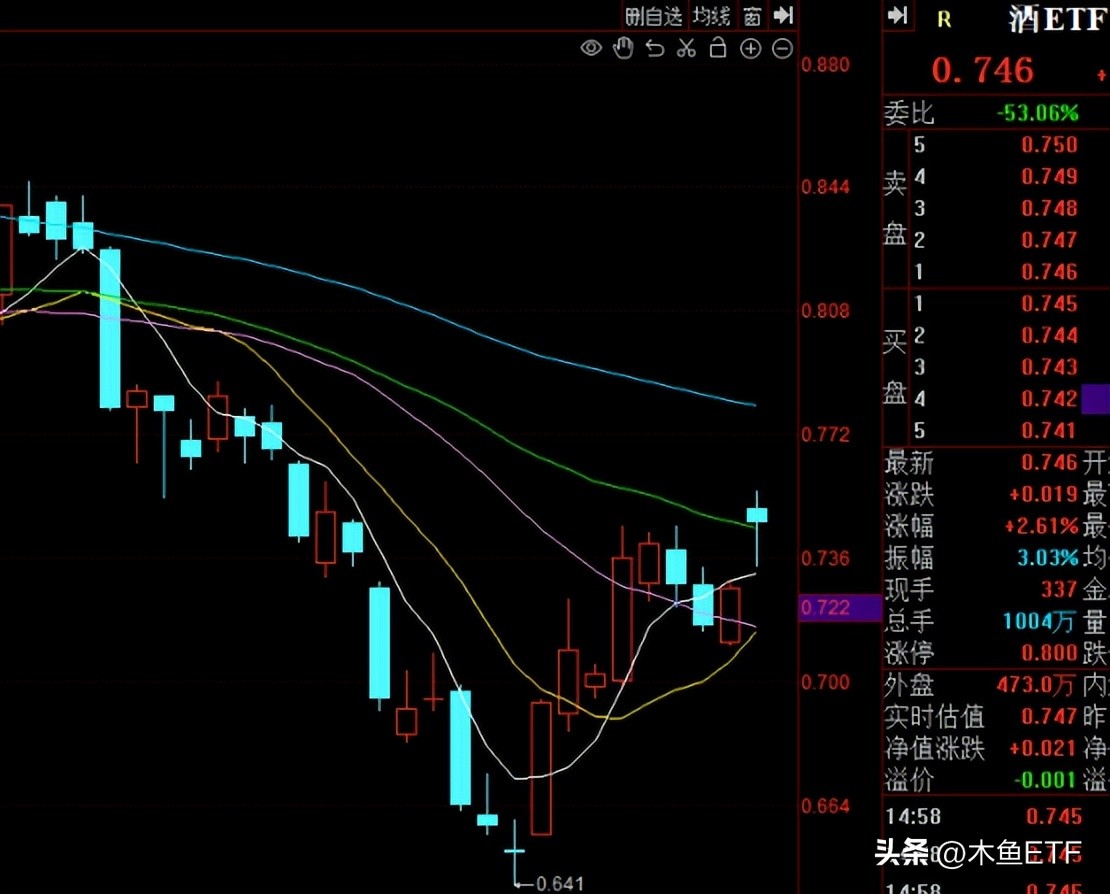Click the 0.772 axis label
Screen dimensions: 1110x894
pyautogui.click(x=825, y=435)
